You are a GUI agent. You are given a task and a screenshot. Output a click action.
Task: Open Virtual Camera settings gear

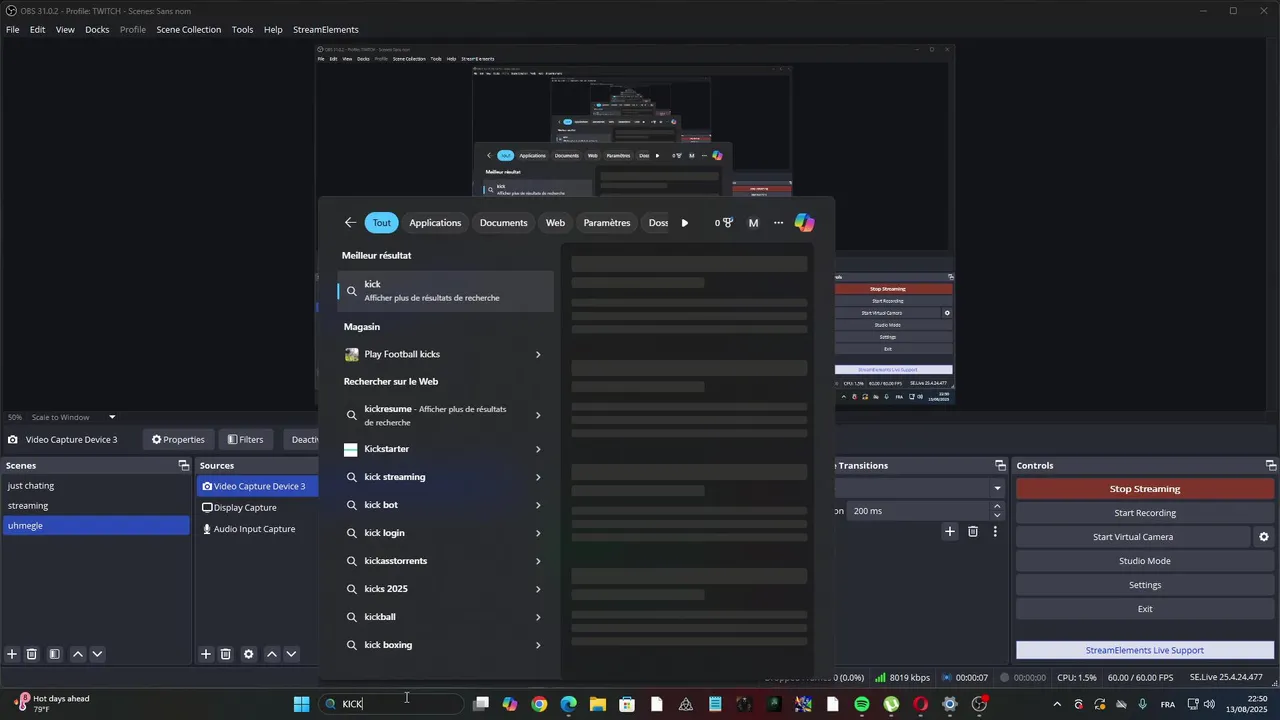tap(1264, 537)
